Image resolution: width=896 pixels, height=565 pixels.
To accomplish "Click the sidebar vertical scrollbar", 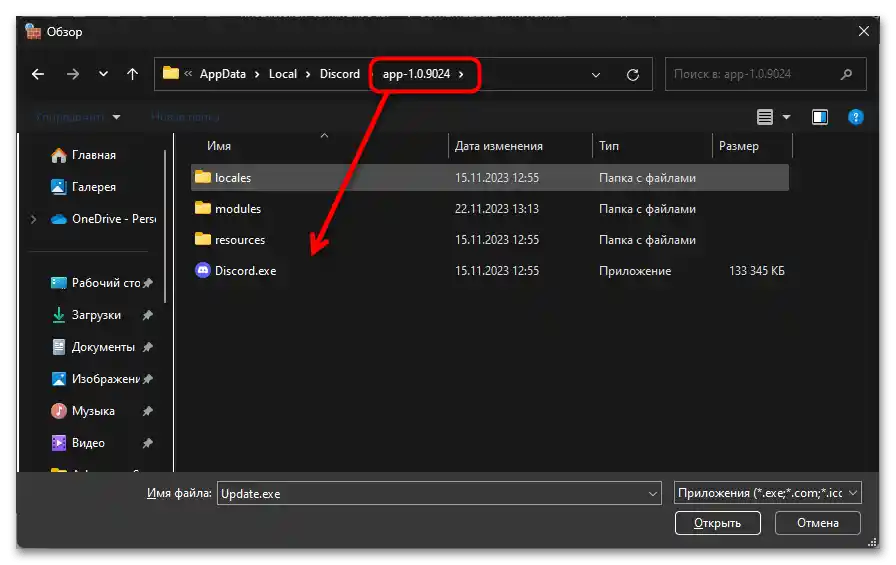I will tap(165, 227).
